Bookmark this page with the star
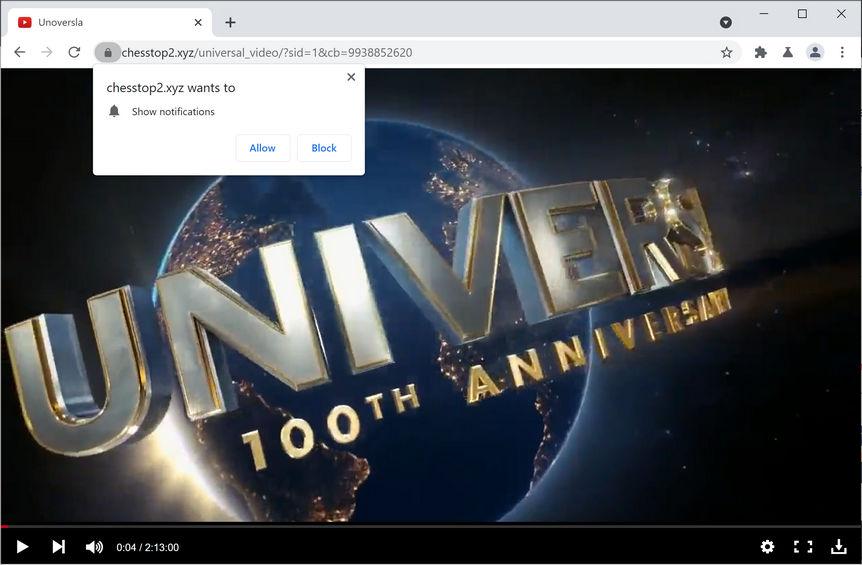 coord(727,52)
